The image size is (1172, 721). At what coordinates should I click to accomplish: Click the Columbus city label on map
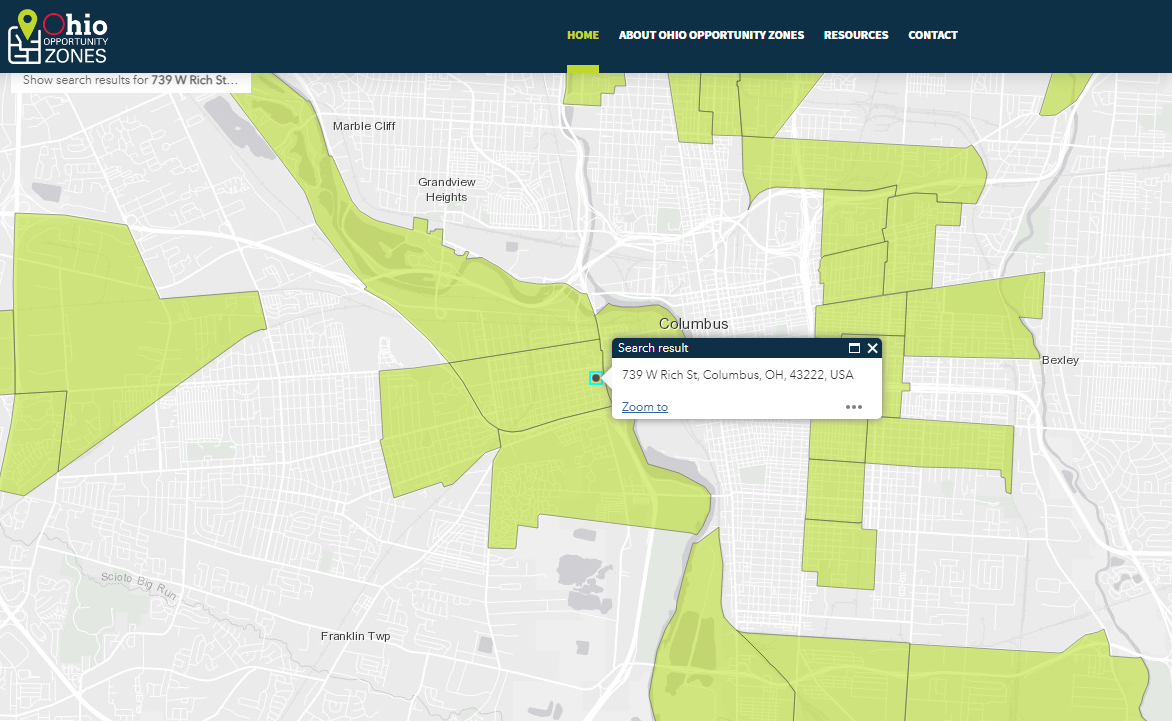693,324
